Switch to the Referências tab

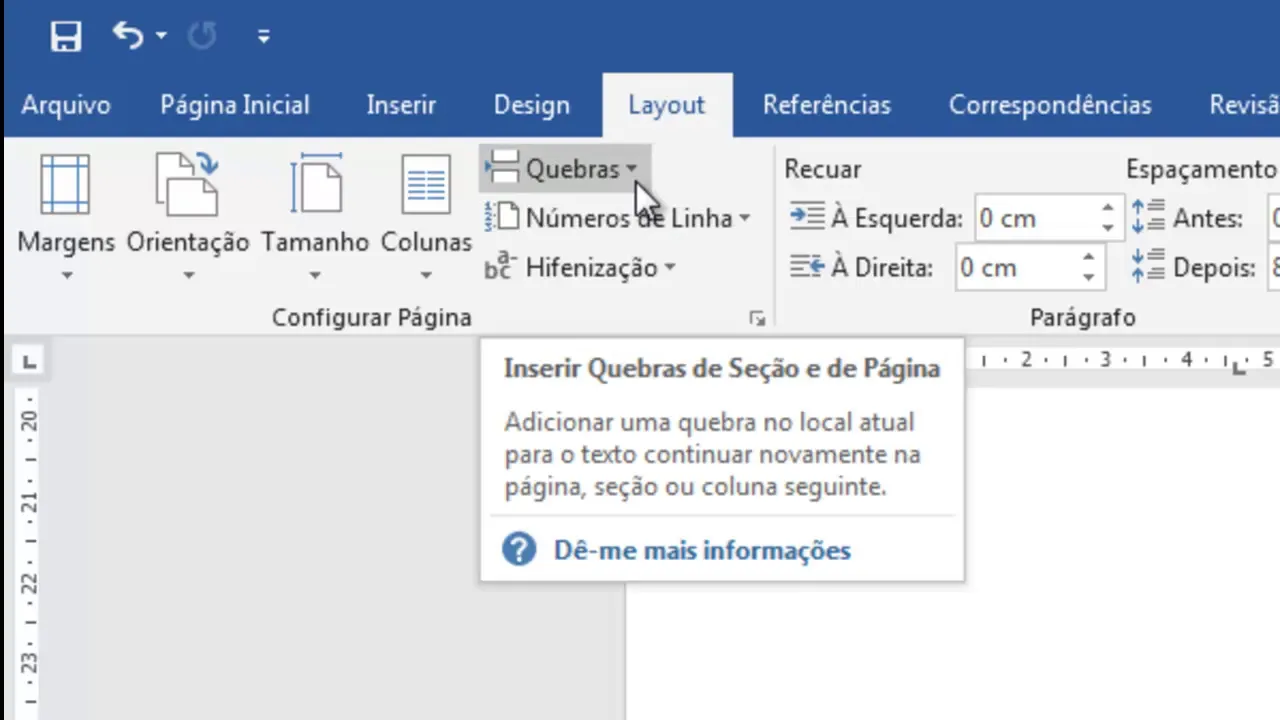[826, 105]
